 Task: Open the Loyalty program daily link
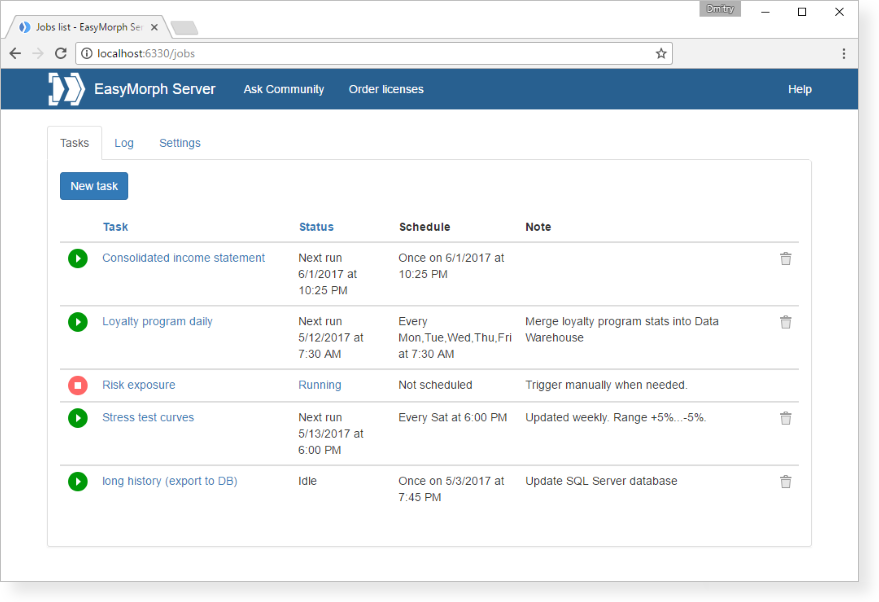point(158,322)
